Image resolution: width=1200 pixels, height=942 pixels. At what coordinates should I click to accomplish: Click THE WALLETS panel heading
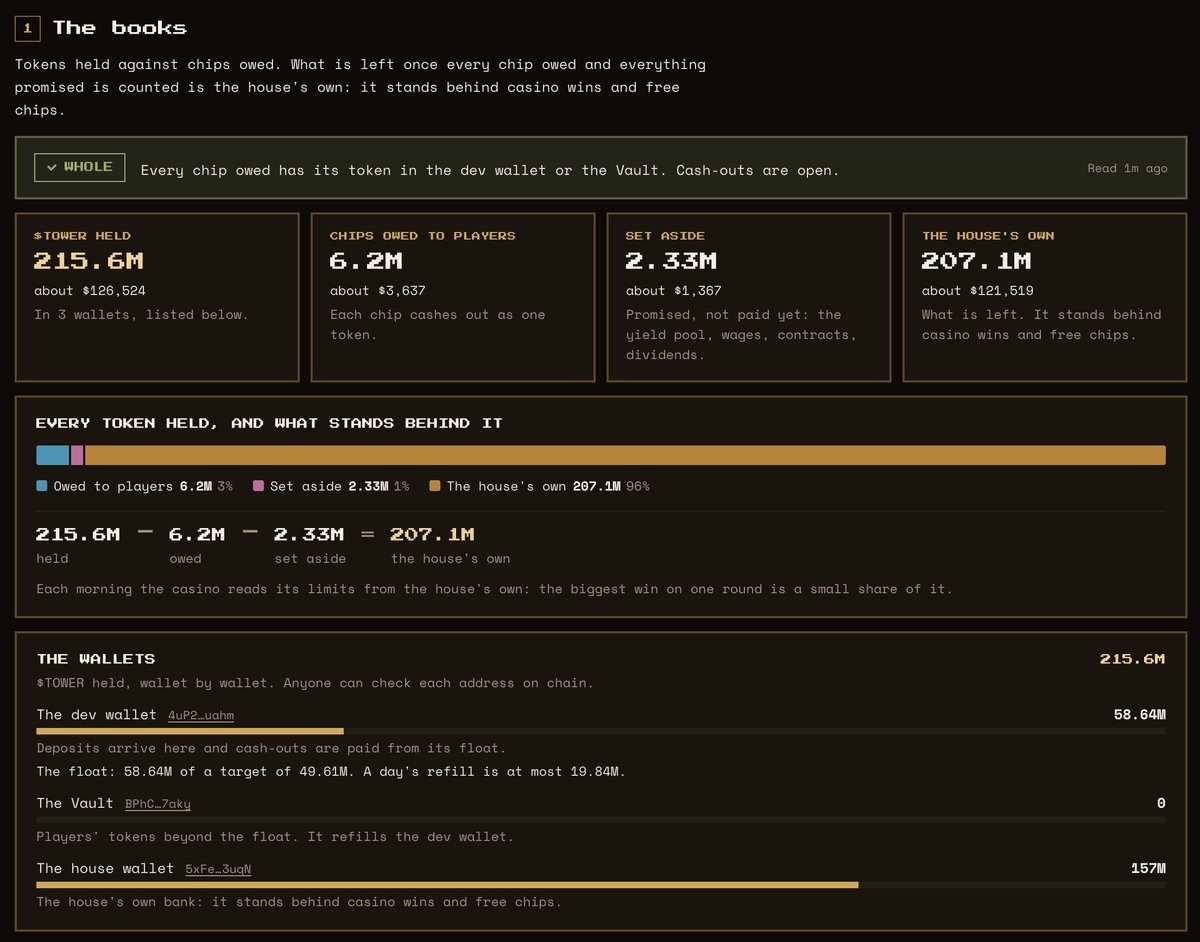click(x=96, y=659)
